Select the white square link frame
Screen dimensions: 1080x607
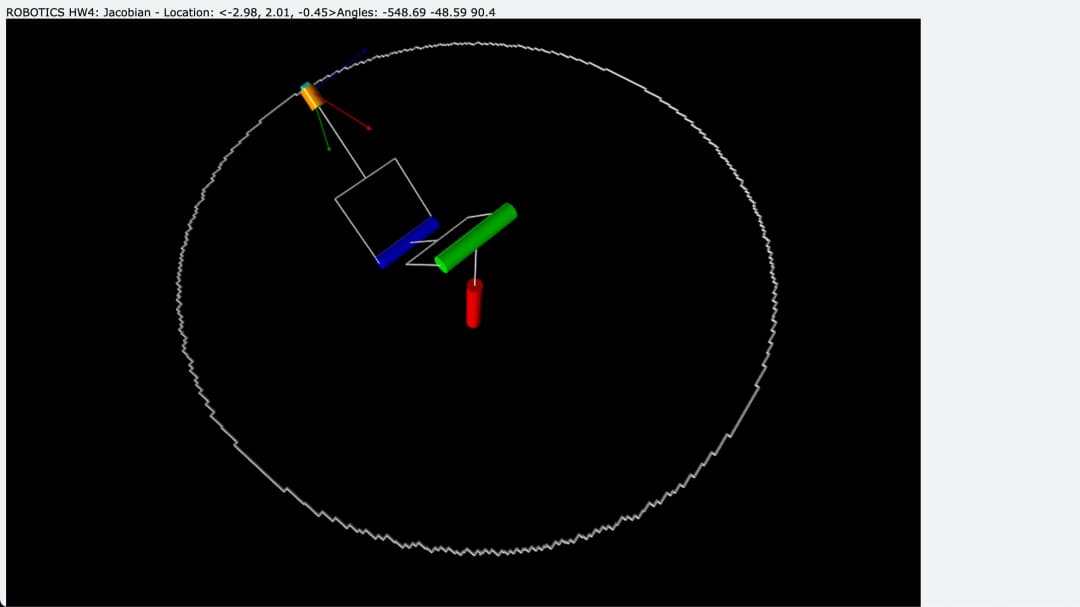tap(336, 199)
